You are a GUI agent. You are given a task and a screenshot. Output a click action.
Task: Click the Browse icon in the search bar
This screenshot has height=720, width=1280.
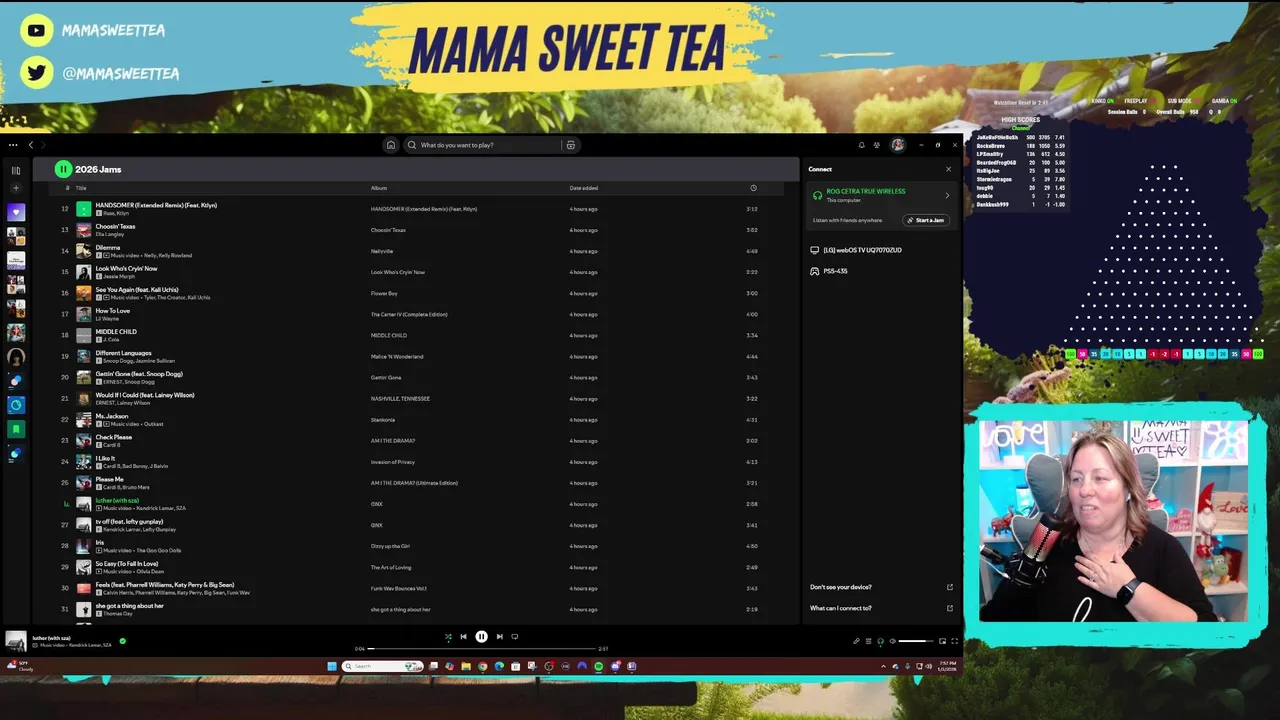click(x=571, y=145)
